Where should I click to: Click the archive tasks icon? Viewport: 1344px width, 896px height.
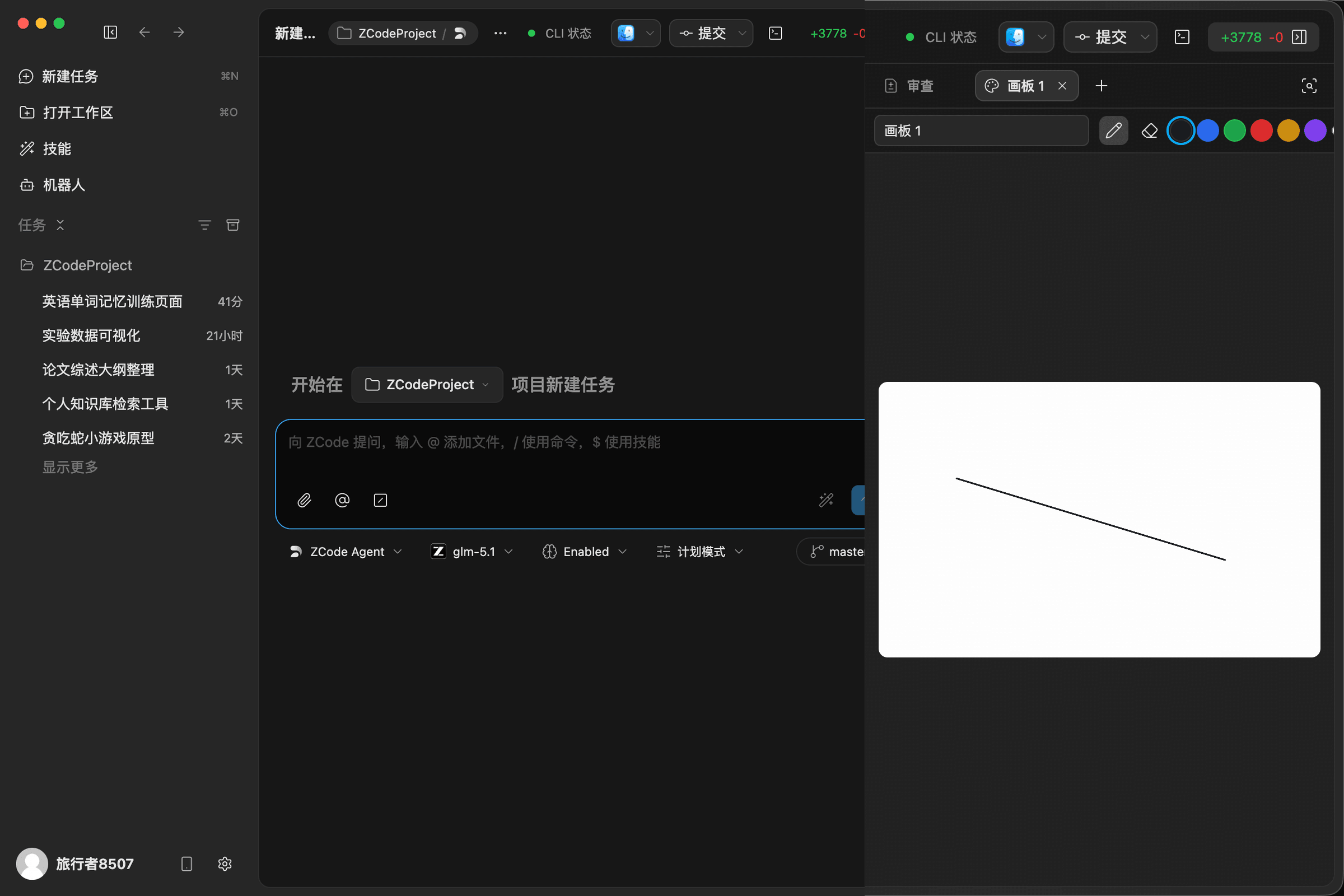click(x=233, y=225)
